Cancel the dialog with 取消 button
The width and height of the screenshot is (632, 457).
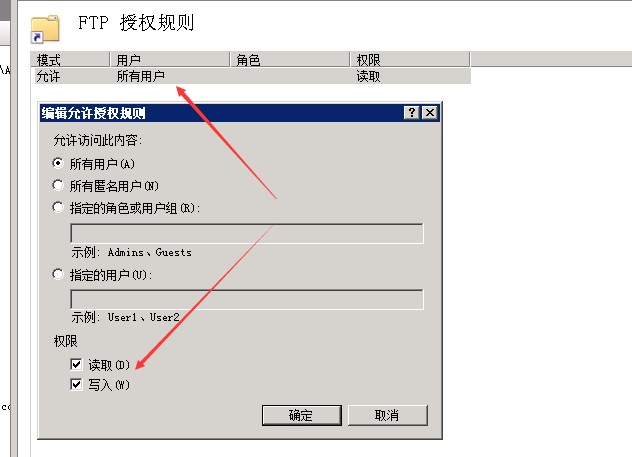[387, 415]
